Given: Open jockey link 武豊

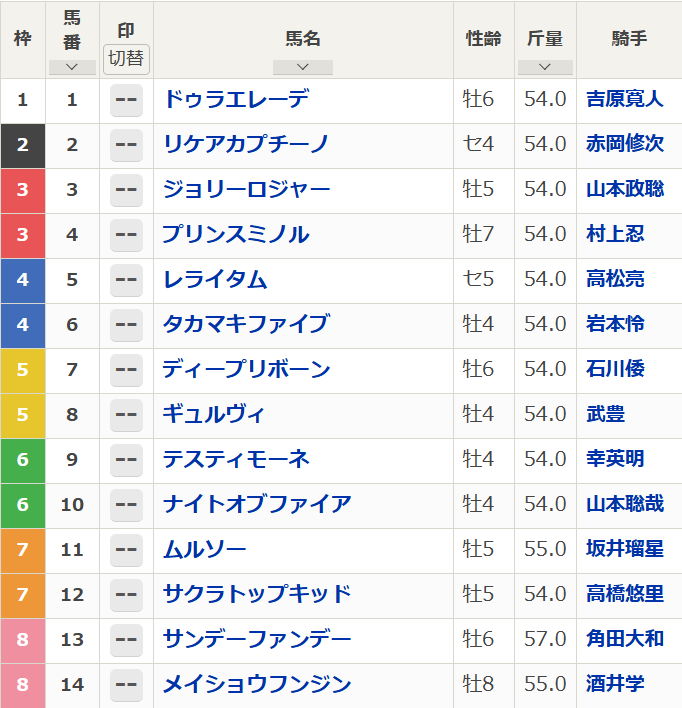Looking at the screenshot, I should (x=605, y=414).
